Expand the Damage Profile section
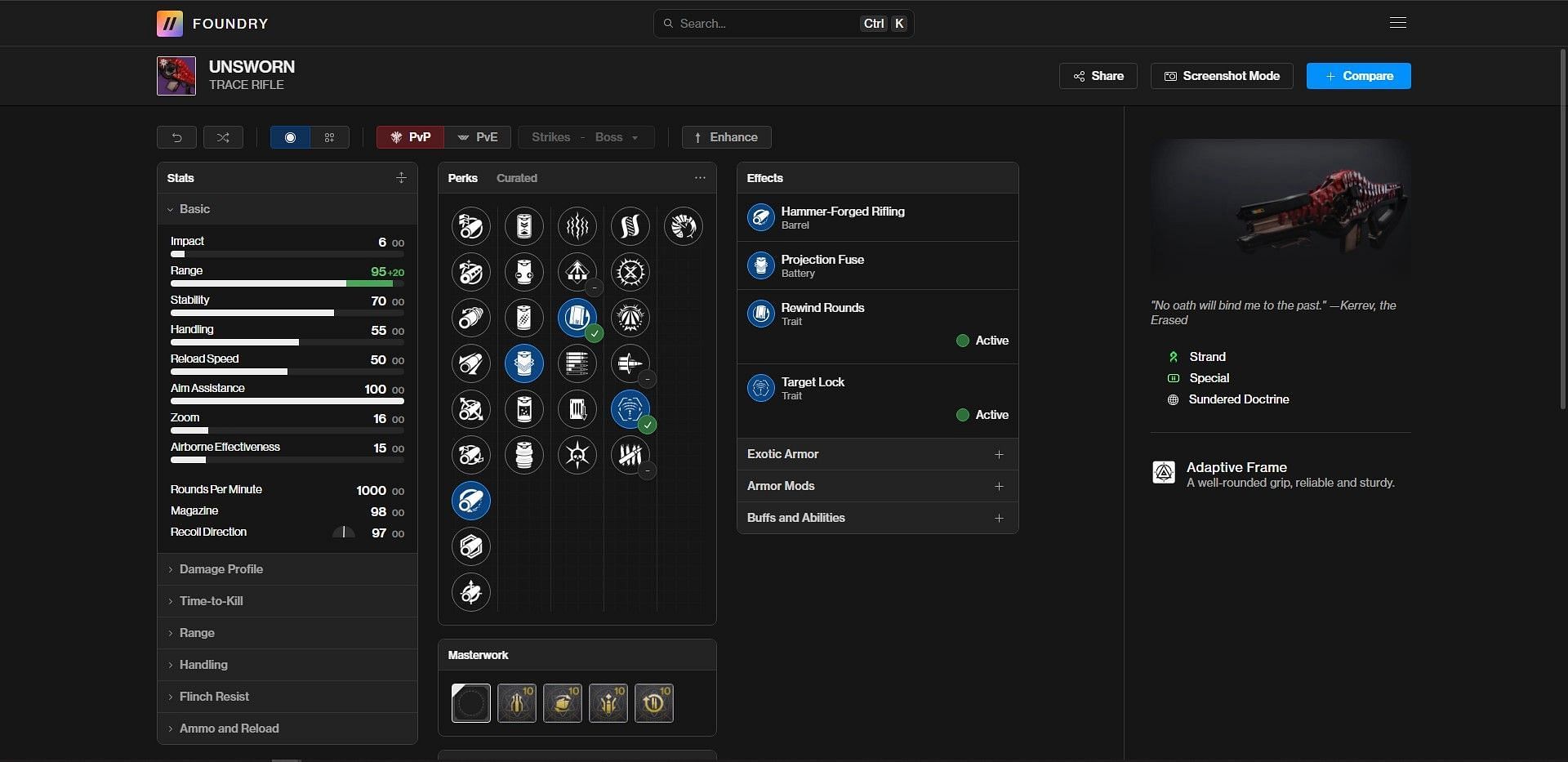The height and width of the screenshot is (762, 1568). pos(287,569)
